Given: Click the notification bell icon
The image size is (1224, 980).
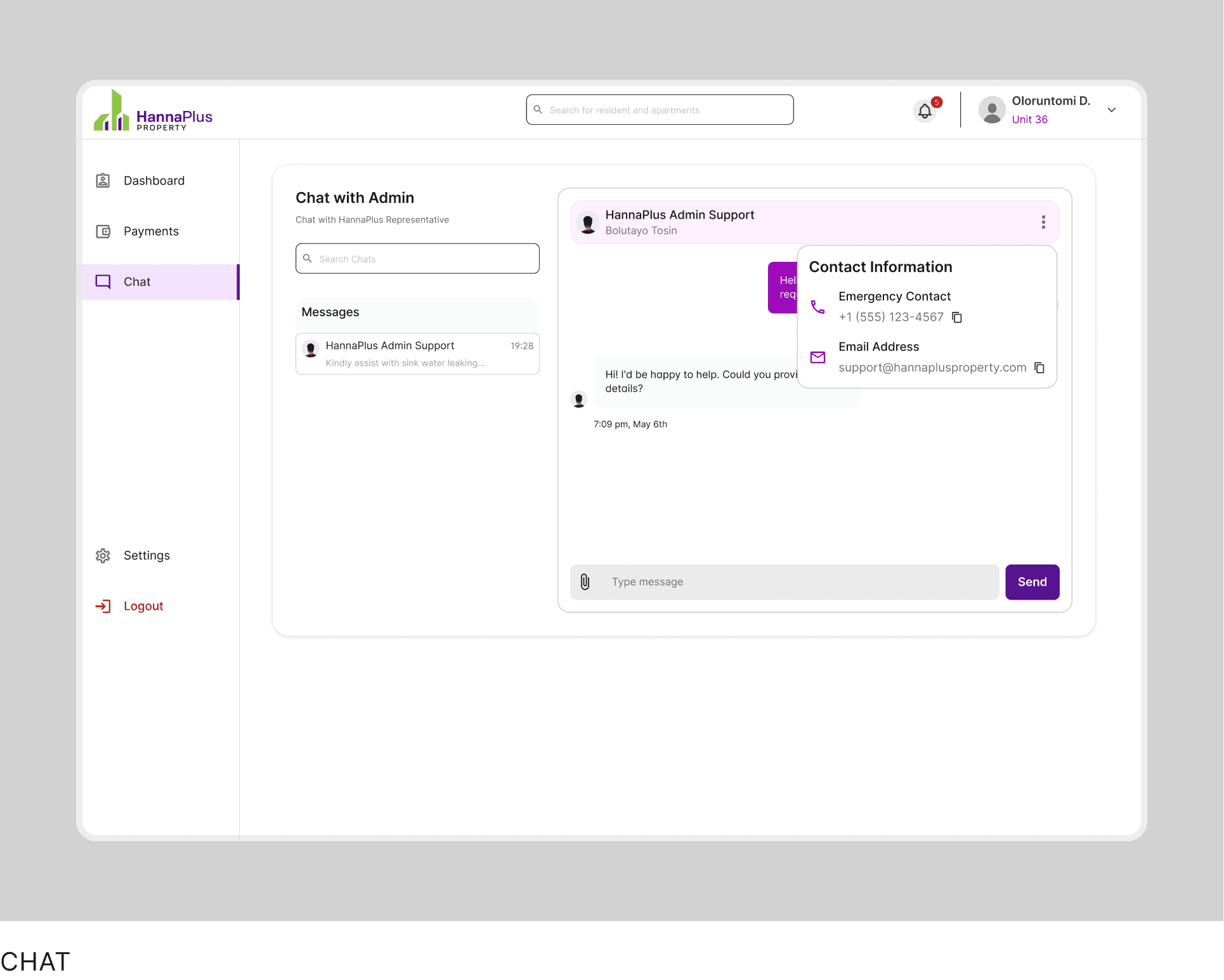Looking at the screenshot, I should pos(925,112).
